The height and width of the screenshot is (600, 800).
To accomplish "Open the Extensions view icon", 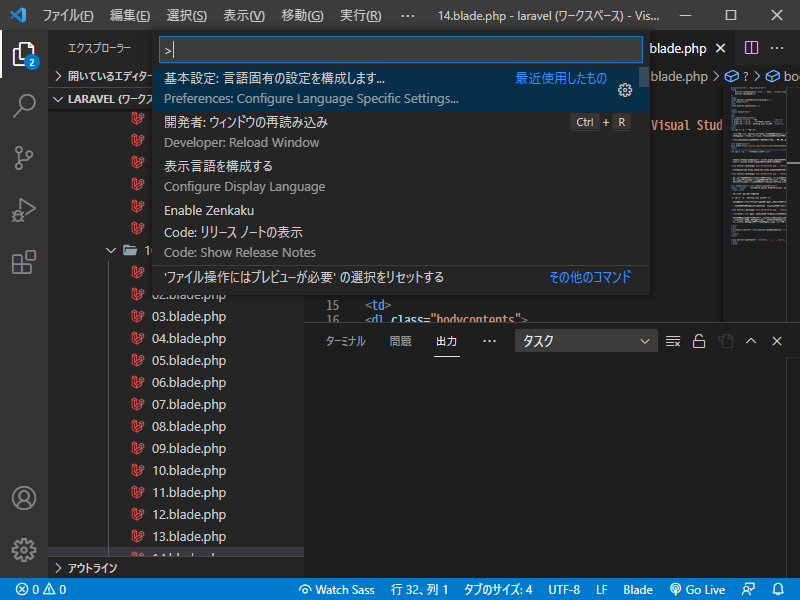I will [23, 262].
